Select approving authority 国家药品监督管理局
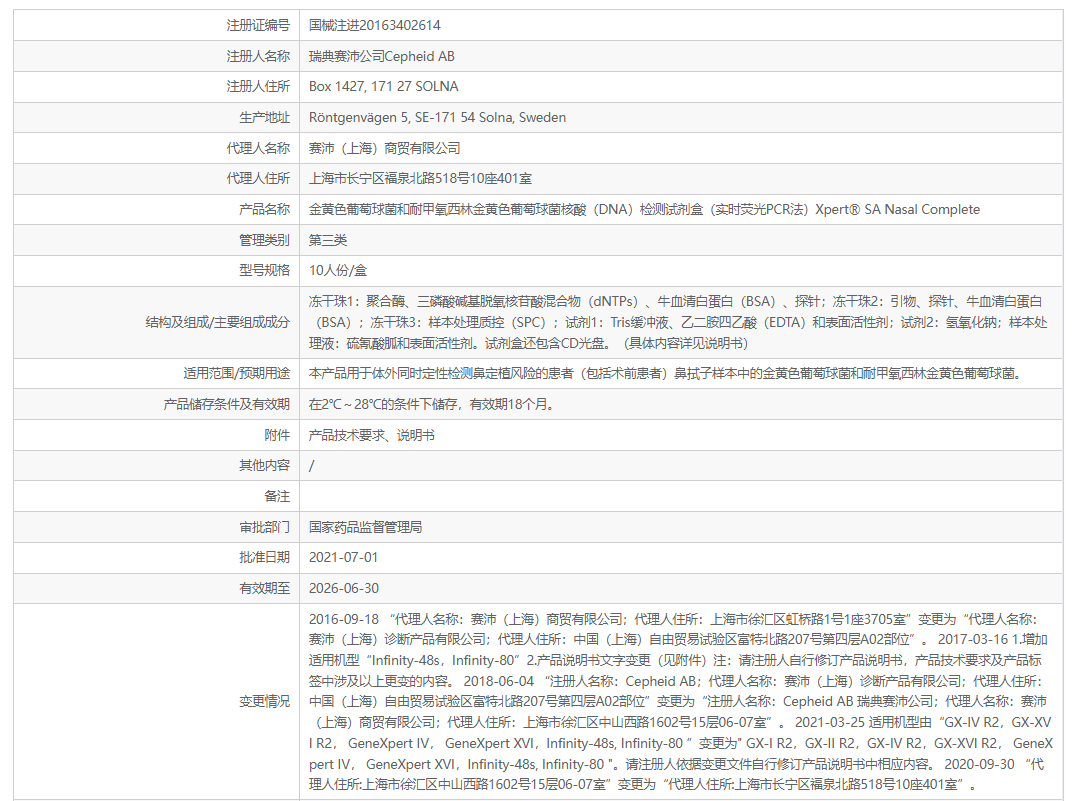The height and width of the screenshot is (801, 1075). pyautogui.click(x=365, y=527)
